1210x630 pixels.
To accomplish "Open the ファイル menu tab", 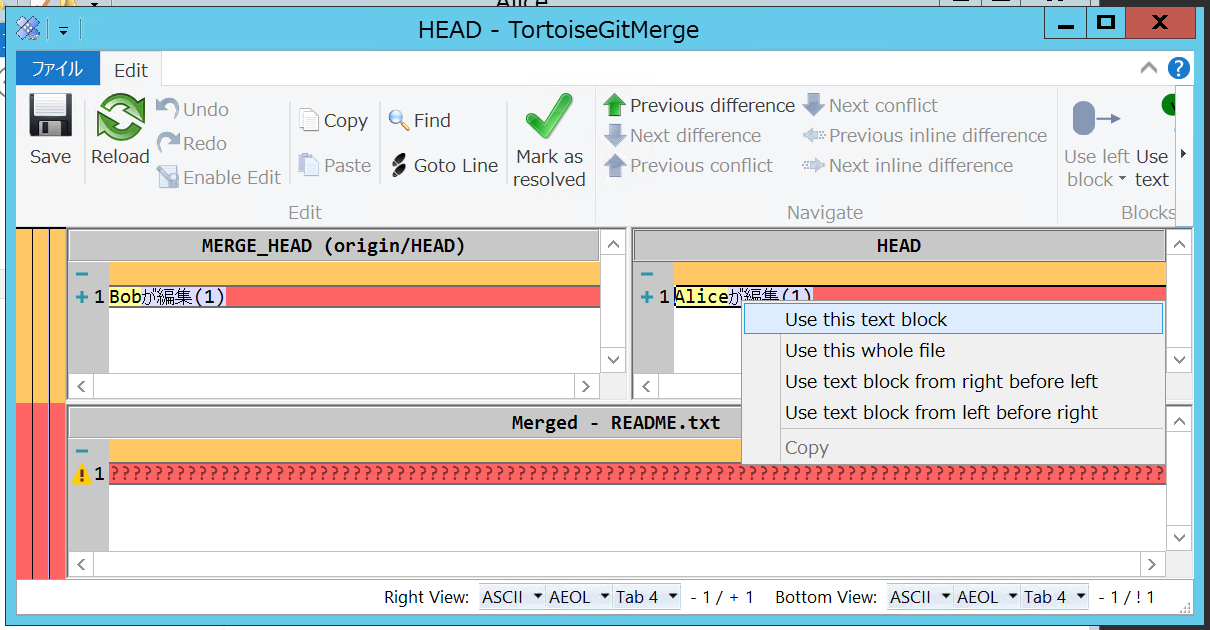I will (x=57, y=69).
